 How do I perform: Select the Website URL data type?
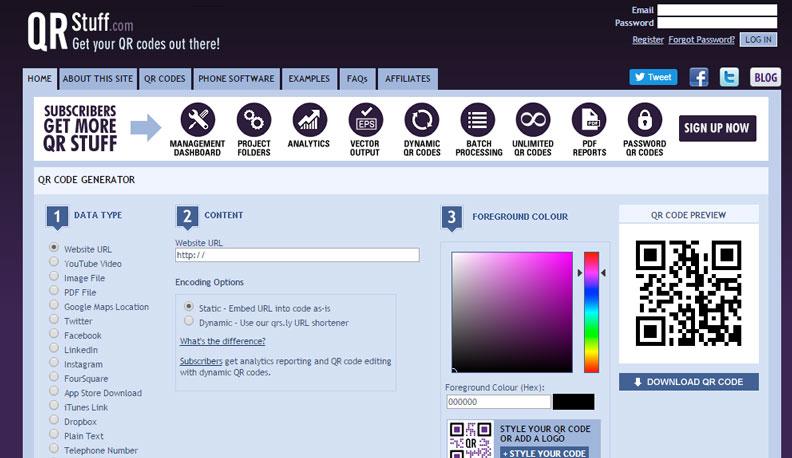click(54, 247)
